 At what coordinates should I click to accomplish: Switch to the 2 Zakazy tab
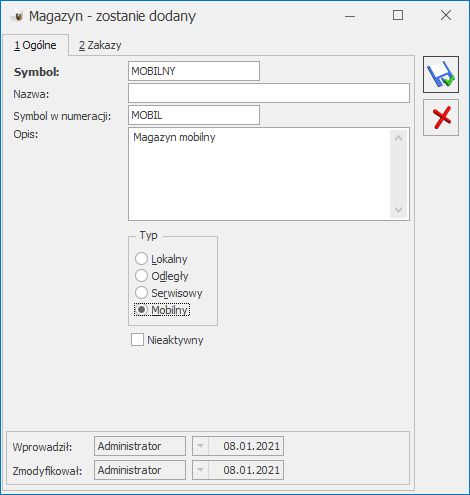click(100, 45)
